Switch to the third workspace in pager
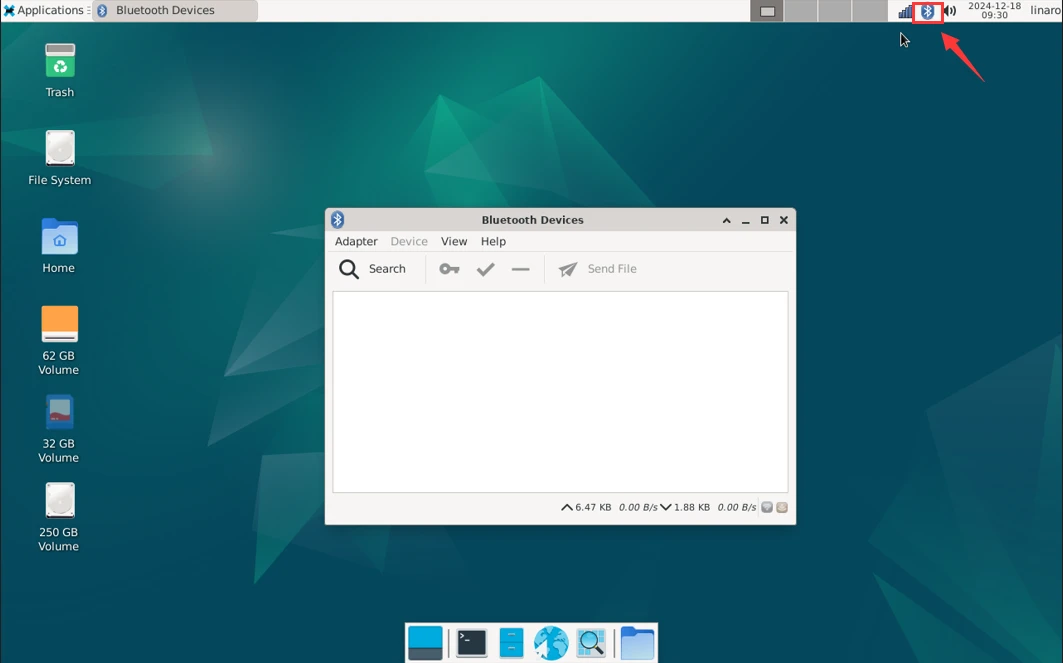The image size is (1063, 663). 835,11
